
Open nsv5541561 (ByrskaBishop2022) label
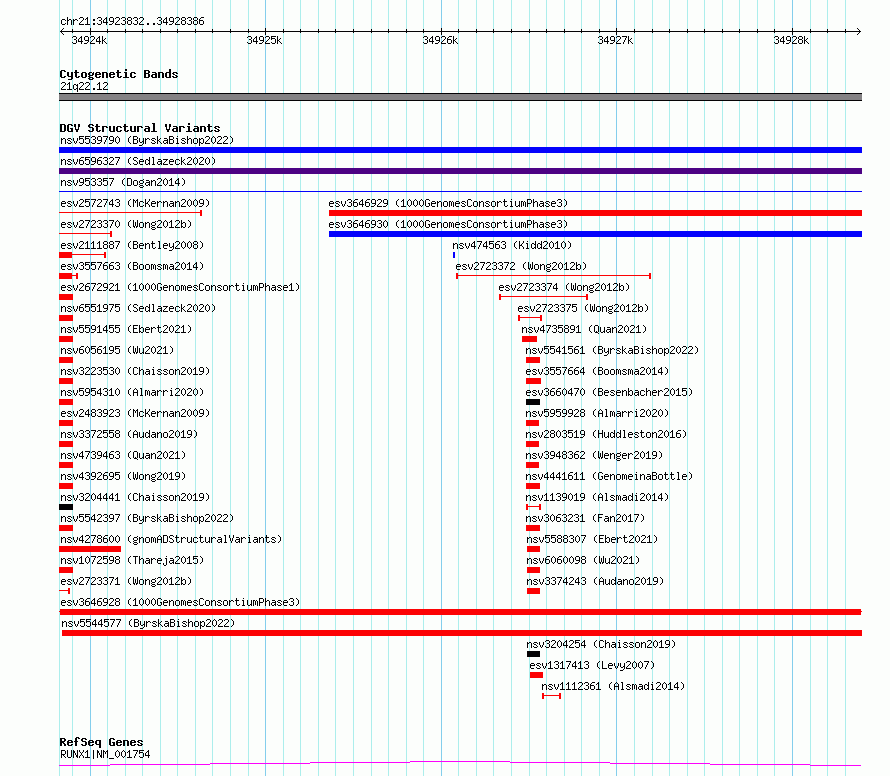pos(612,350)
